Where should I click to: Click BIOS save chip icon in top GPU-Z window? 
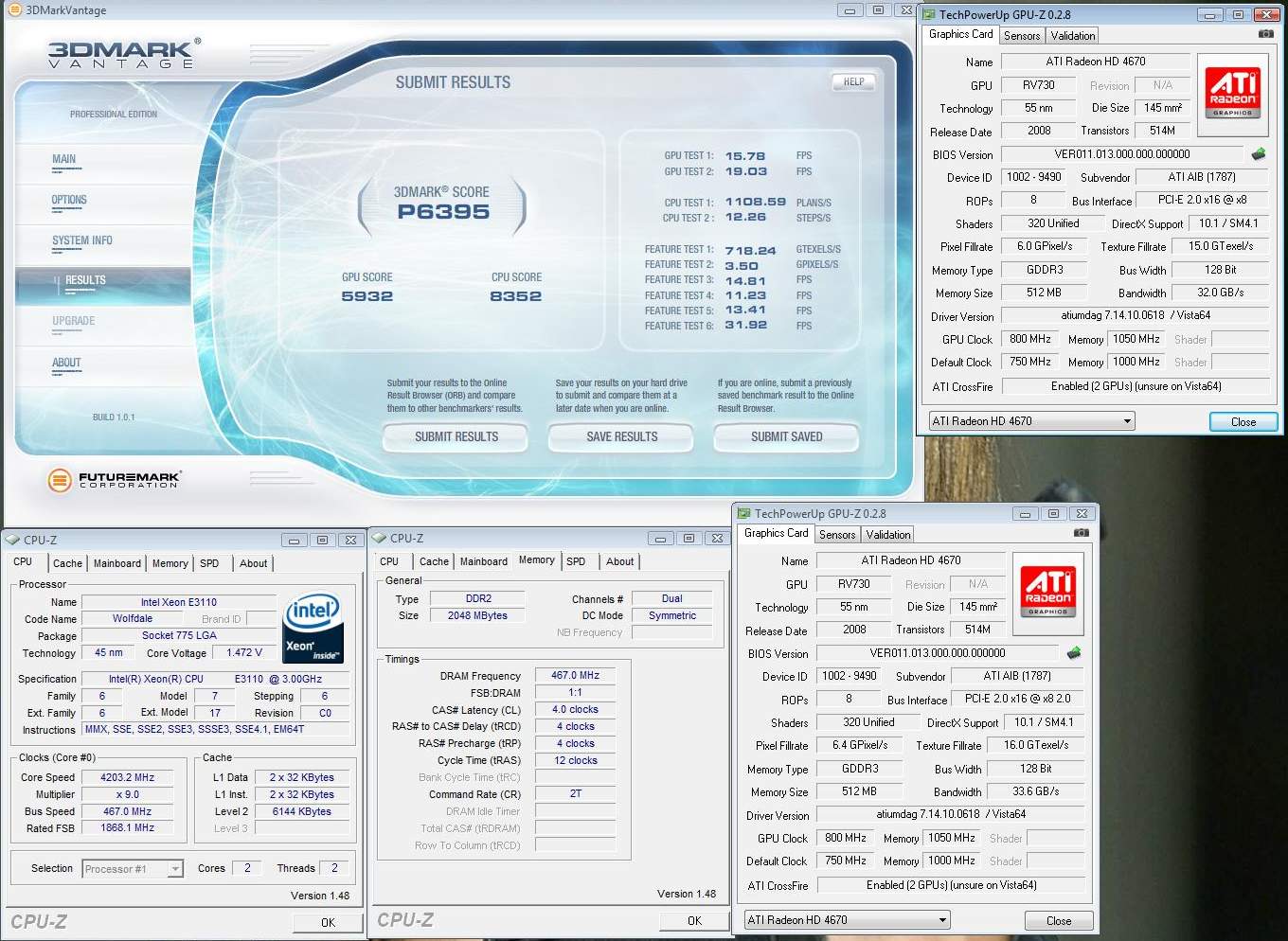[x=1259, y=153]
